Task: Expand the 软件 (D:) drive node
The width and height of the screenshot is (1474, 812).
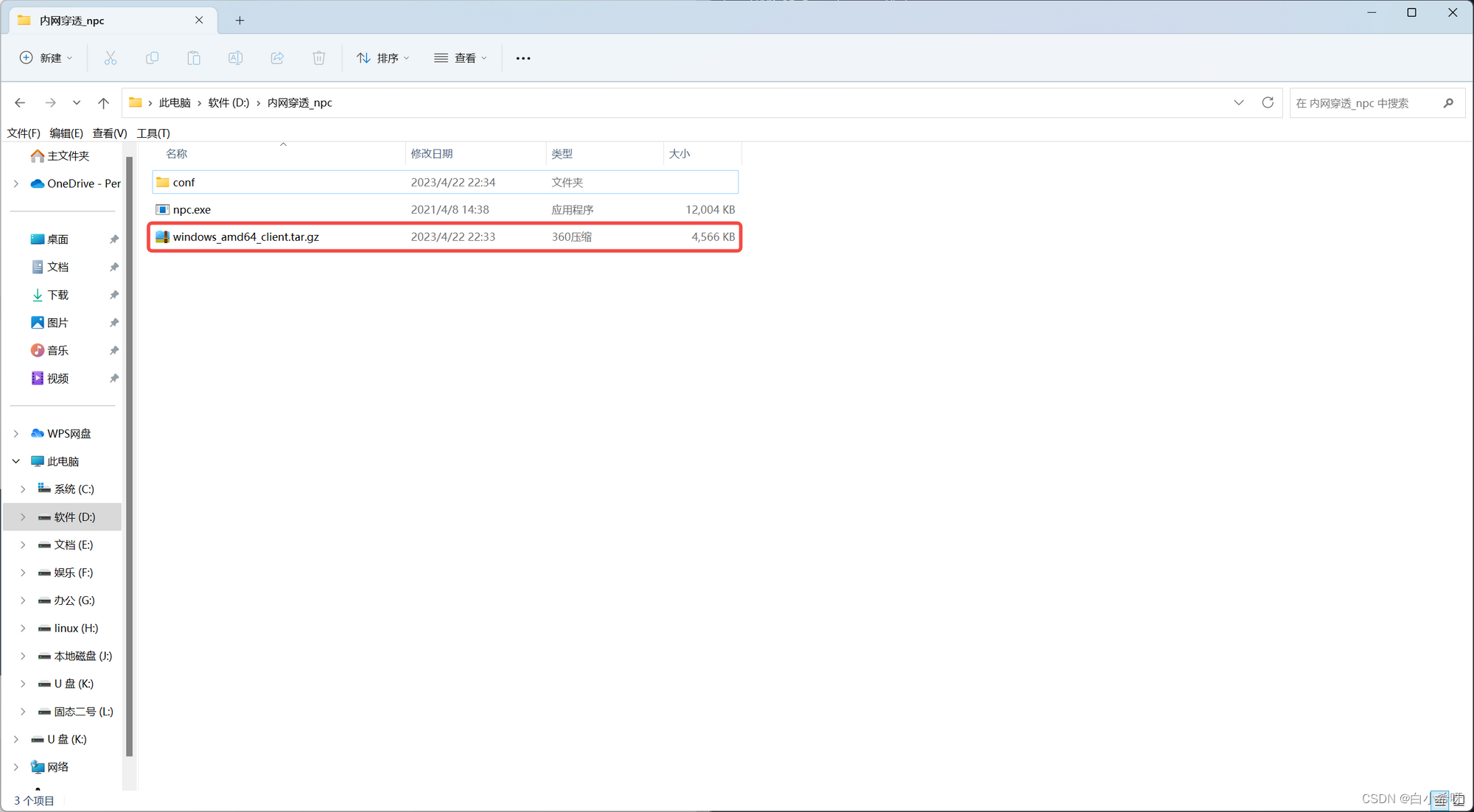Action: pos(23,517)
